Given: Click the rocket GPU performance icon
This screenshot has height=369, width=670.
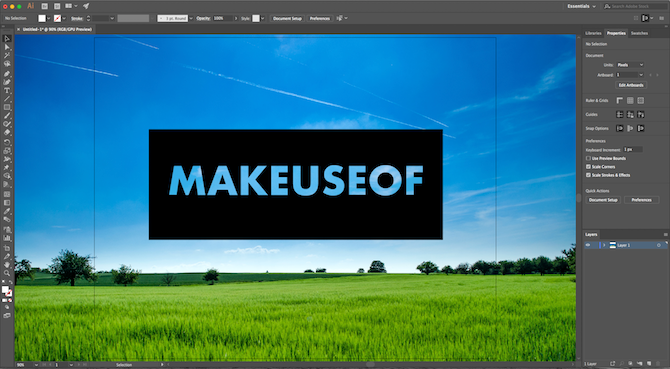Looking at the screenshot, I should coord(86,6).
